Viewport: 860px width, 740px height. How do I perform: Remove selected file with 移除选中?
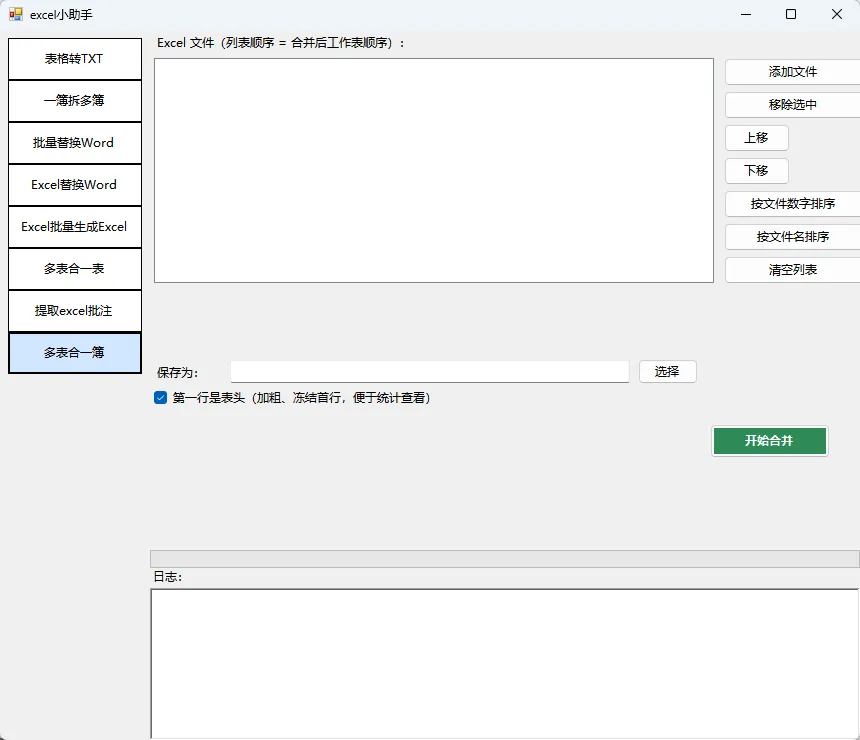point(793,105)
